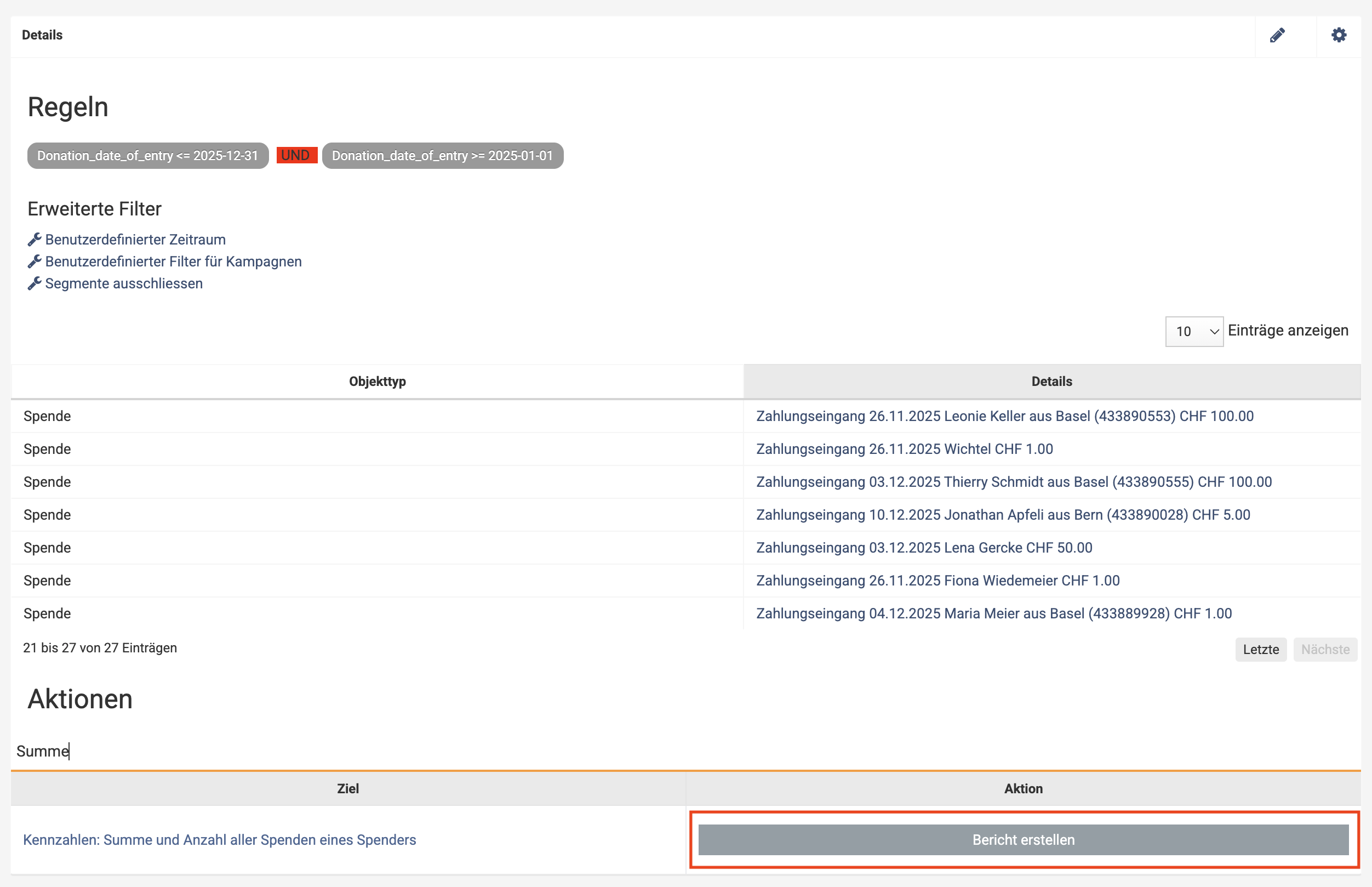This screenshot has height=887, width=1372.
Task: Expand the entries-per-page dropdown showing 10
Action: [x=1193, y=331]
